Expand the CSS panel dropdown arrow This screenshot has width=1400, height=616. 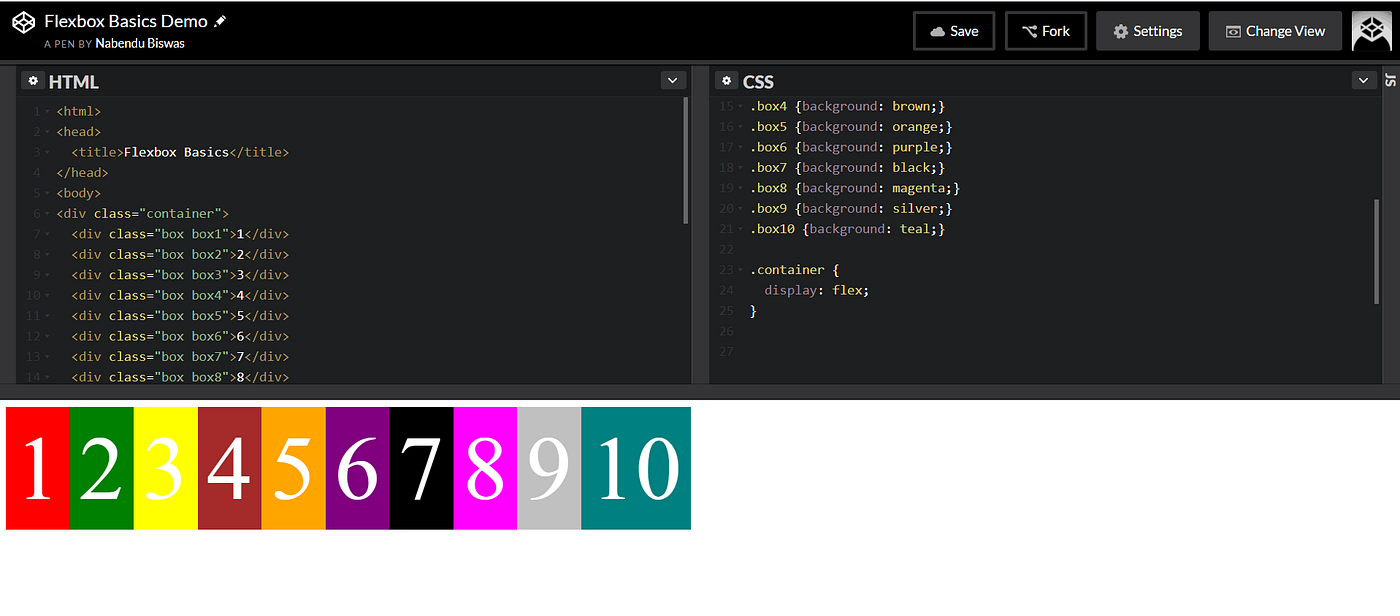point(1364,81)
